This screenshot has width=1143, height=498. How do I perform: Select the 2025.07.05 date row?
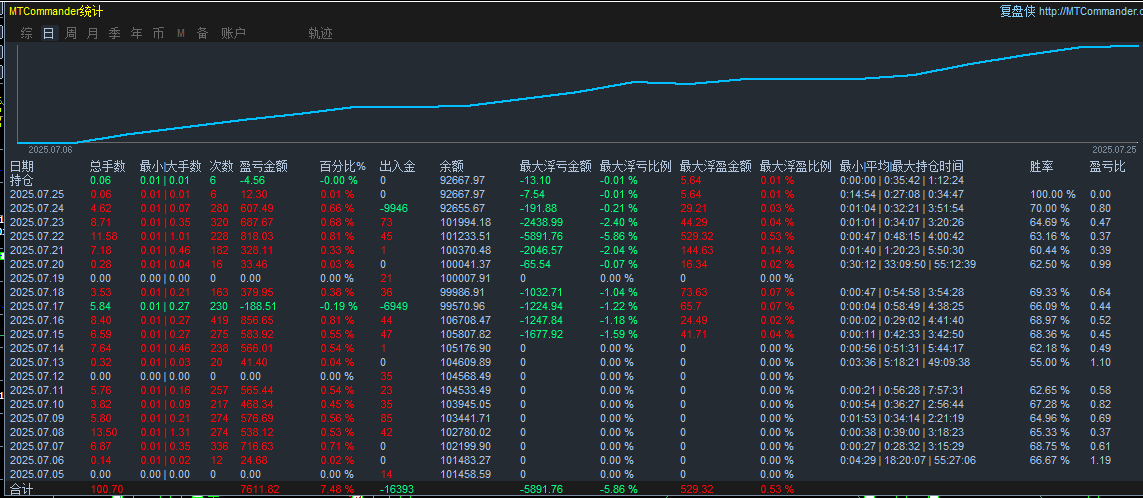(36, 473)
